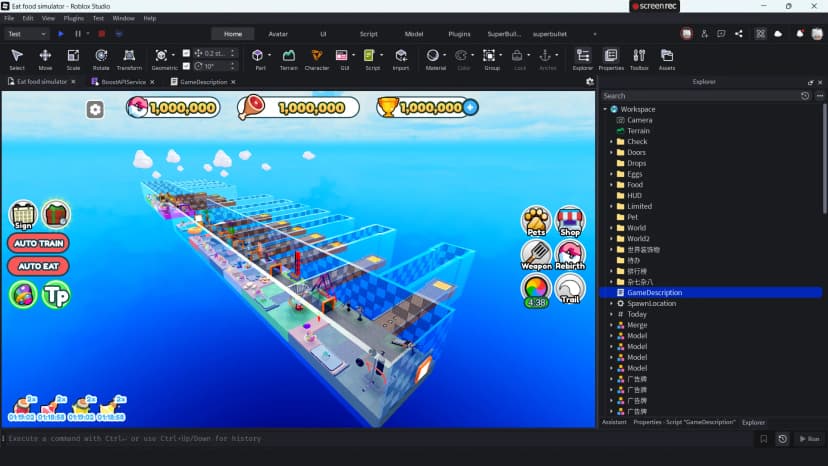828x466 pixels.
Task: Activate the Move tool
Action: click(45, 59)
